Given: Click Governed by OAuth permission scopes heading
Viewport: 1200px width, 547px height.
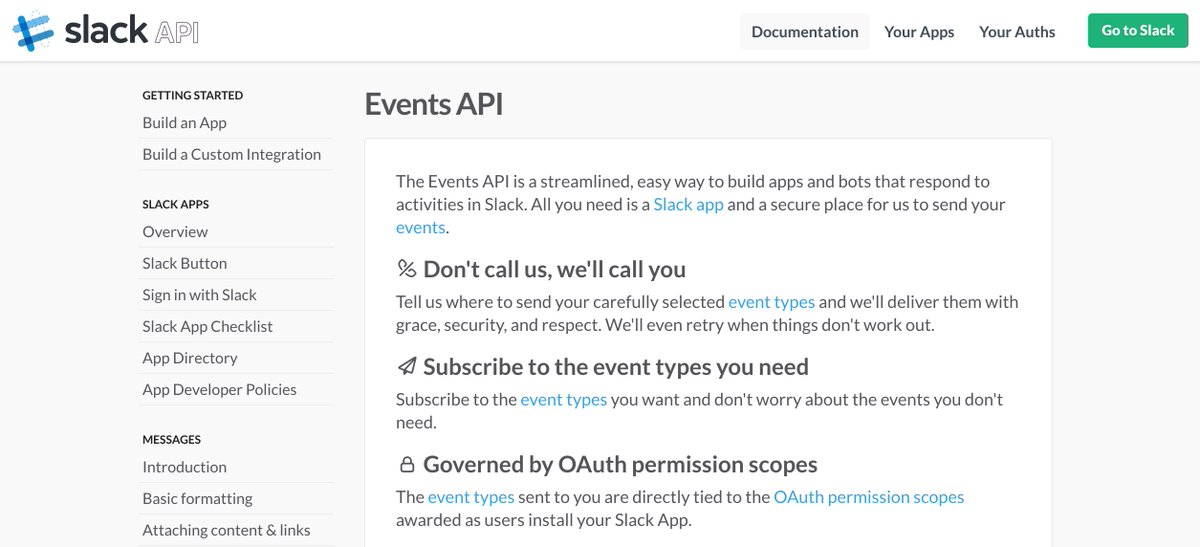Looking at the screenshot, I should [621, 465].
